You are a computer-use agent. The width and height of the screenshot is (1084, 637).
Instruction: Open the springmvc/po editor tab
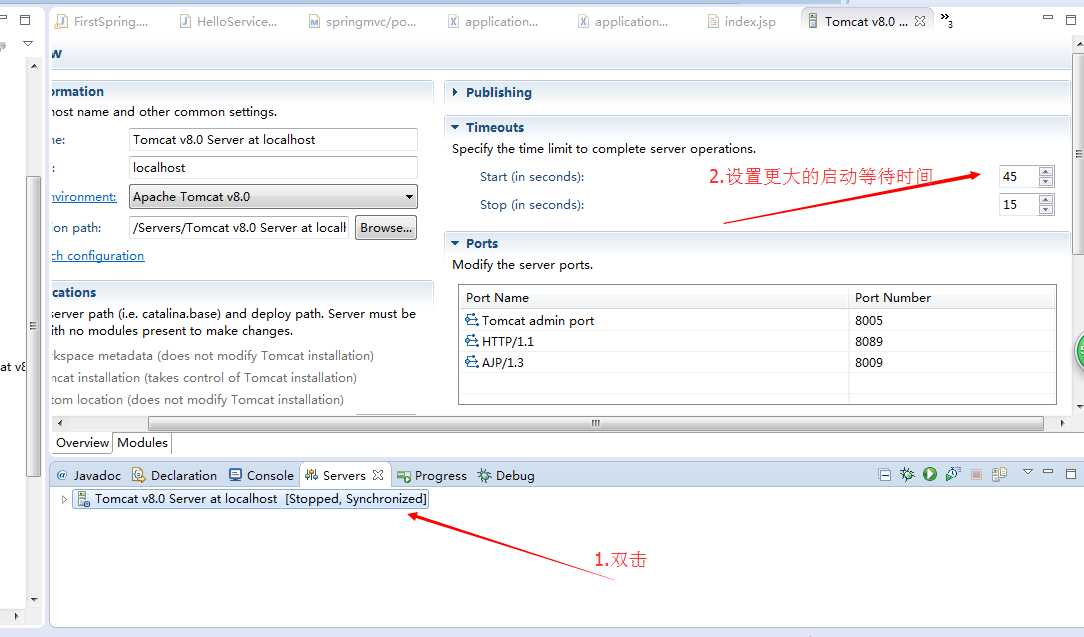(x=362, y=21)
